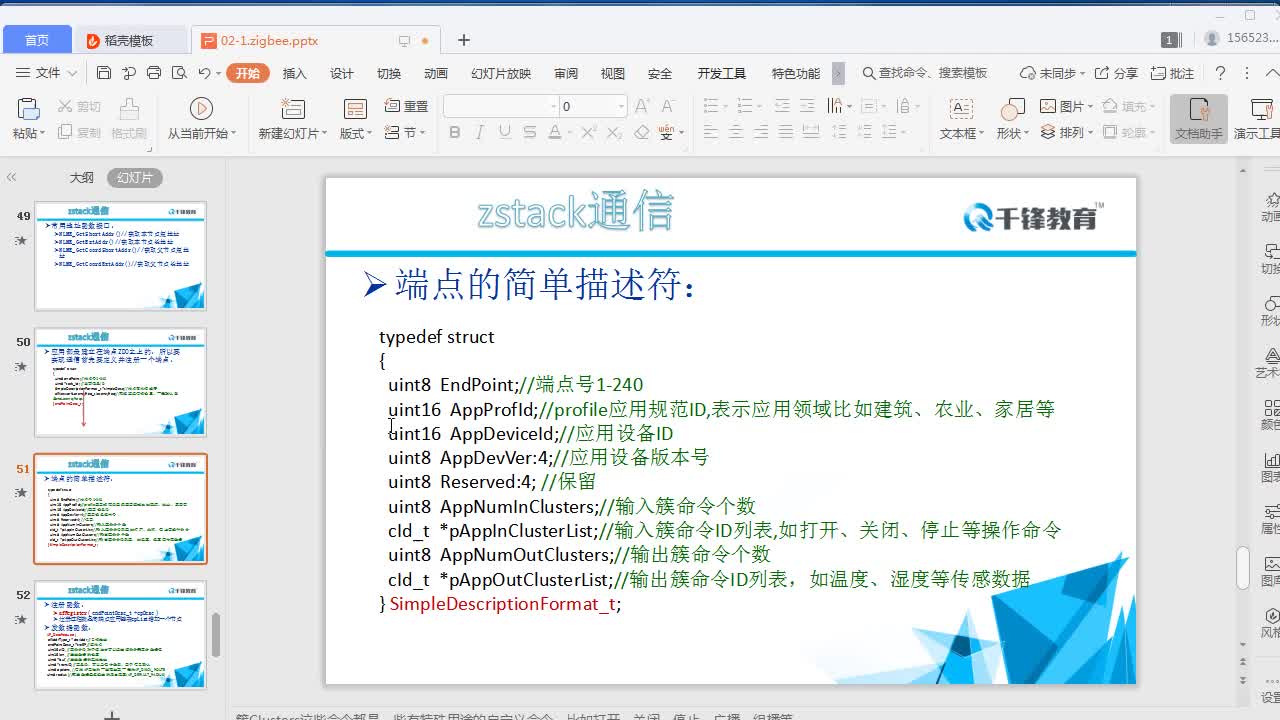Toggle Bold formatting
The width and height of the screenshot is (1280, 720).
pyautogui.click(x=454, y=132)
